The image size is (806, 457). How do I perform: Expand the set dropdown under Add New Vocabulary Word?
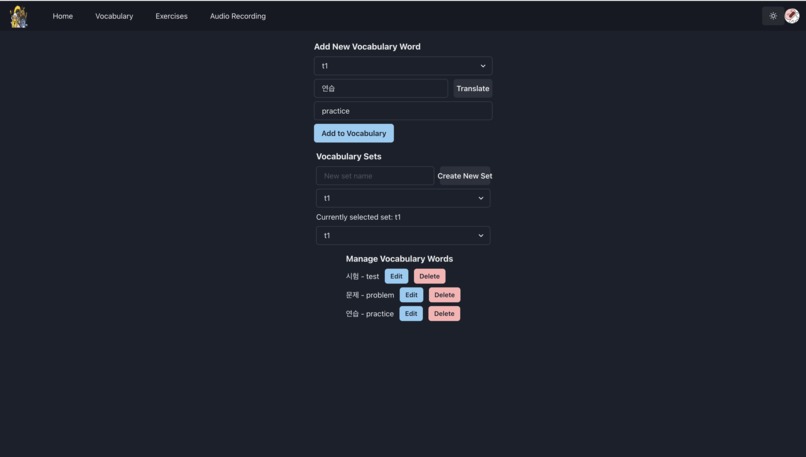click(x=403, y=66)
